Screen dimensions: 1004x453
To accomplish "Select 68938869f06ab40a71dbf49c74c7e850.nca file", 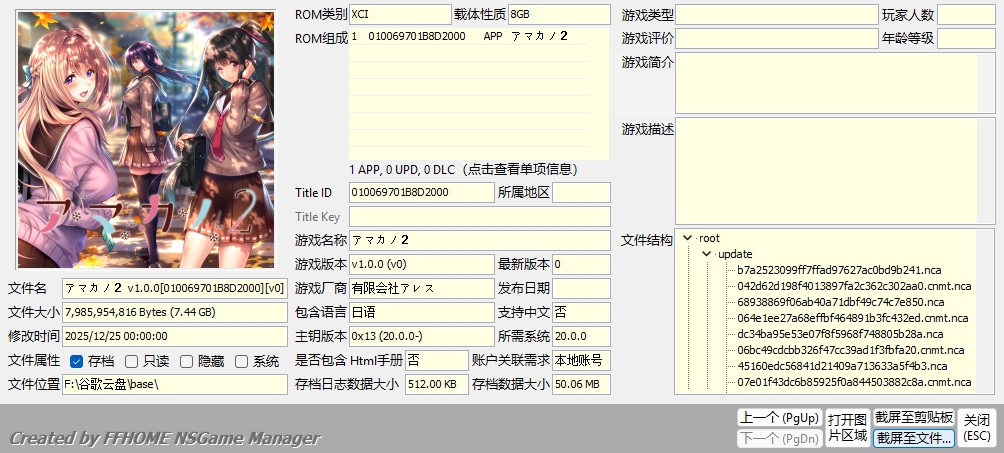I will [841, 302].
